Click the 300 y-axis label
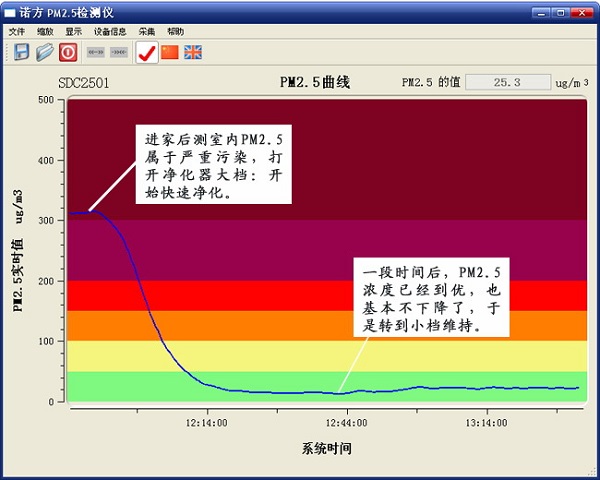Screen dimensions: 600x480 pyautogui.click(x=46, y=221)
